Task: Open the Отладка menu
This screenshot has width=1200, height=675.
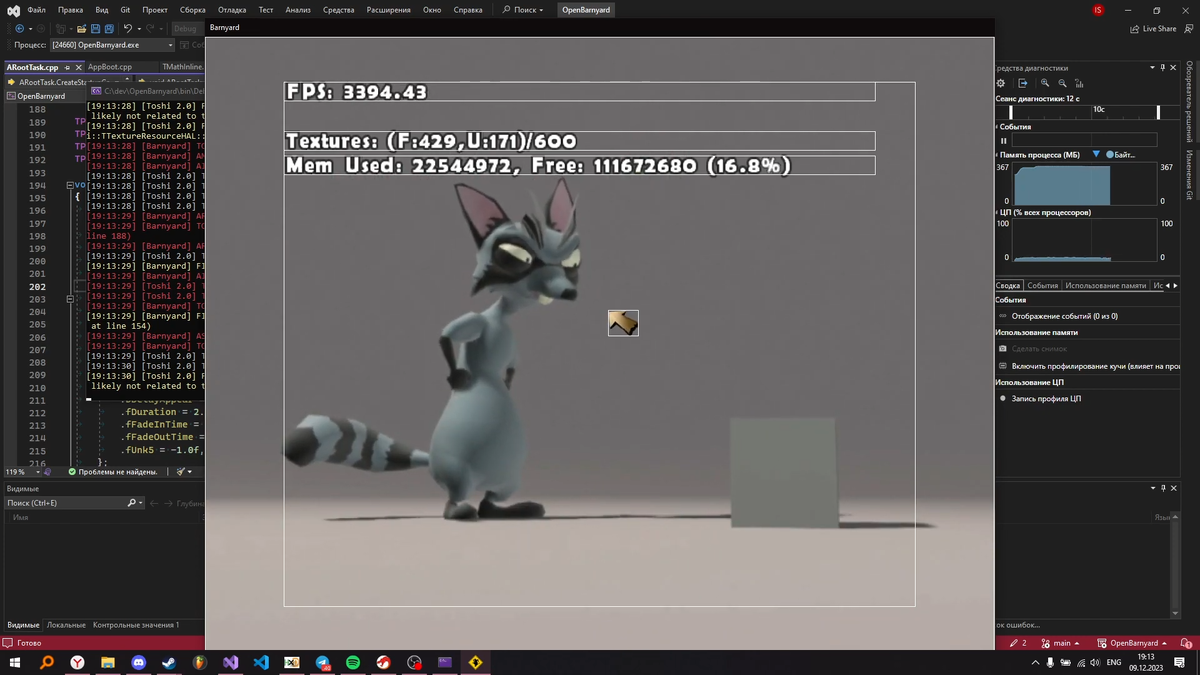Action: point(232,10)
